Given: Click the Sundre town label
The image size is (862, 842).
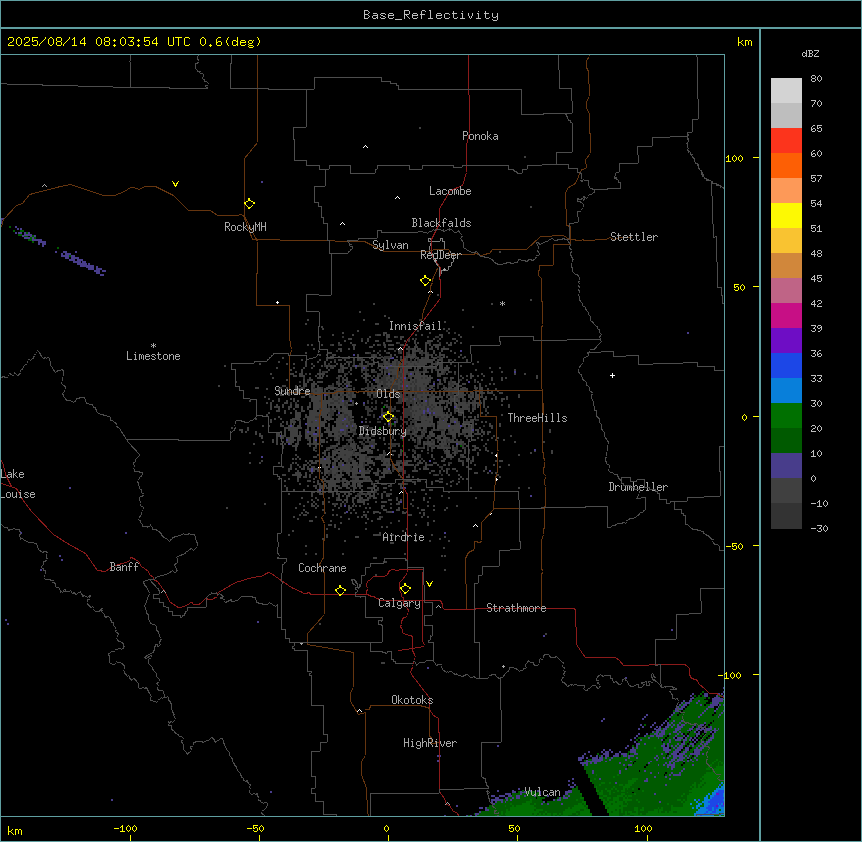Looking at the screenshot, I should (x=292, y=391).
